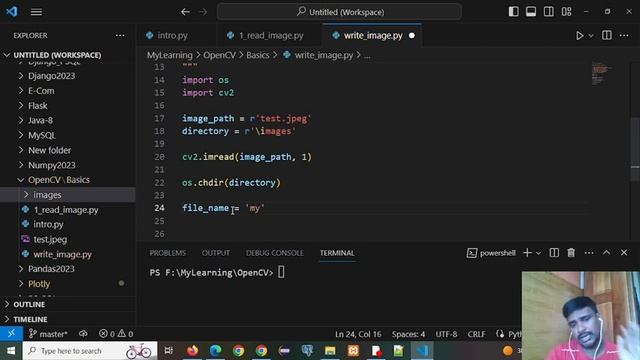
Task: Split the terminal
Action: tap(554, 253)
